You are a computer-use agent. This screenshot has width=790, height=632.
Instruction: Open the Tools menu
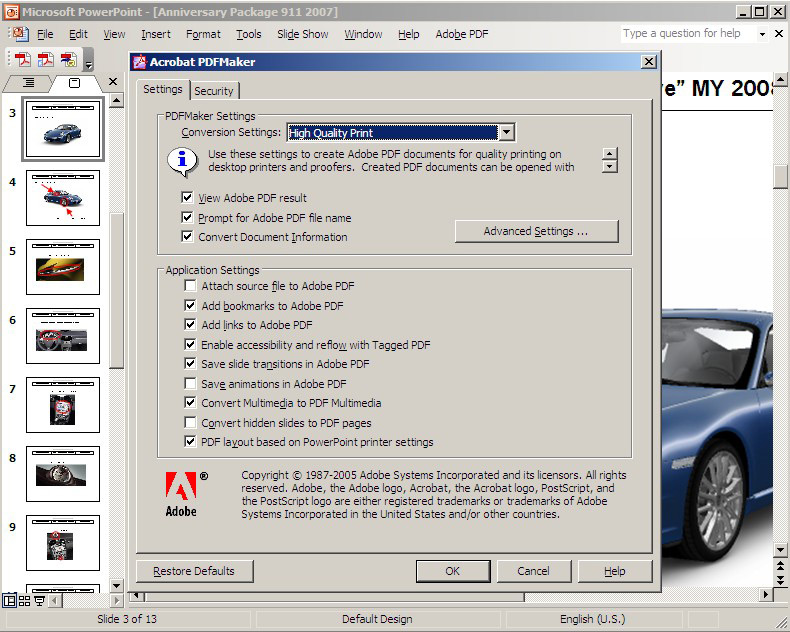point(249,34)
